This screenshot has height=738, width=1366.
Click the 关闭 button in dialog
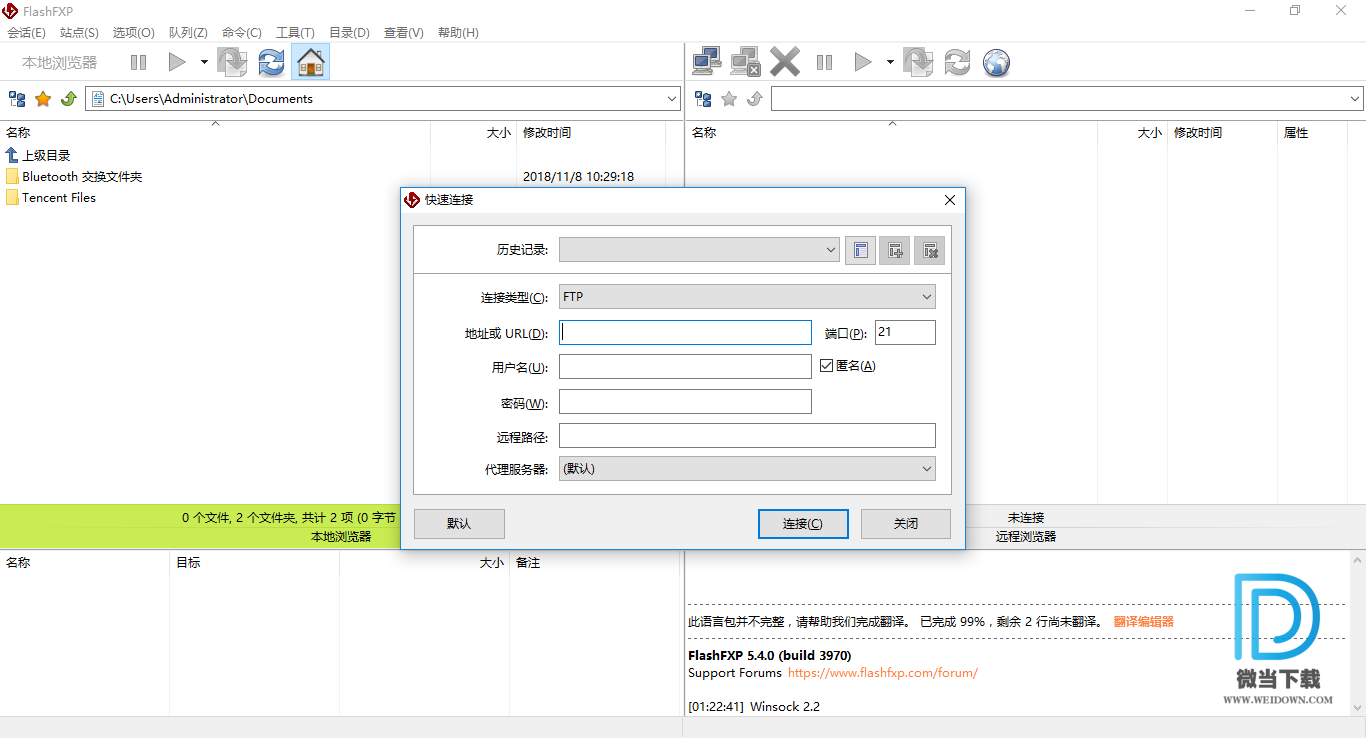906,524
